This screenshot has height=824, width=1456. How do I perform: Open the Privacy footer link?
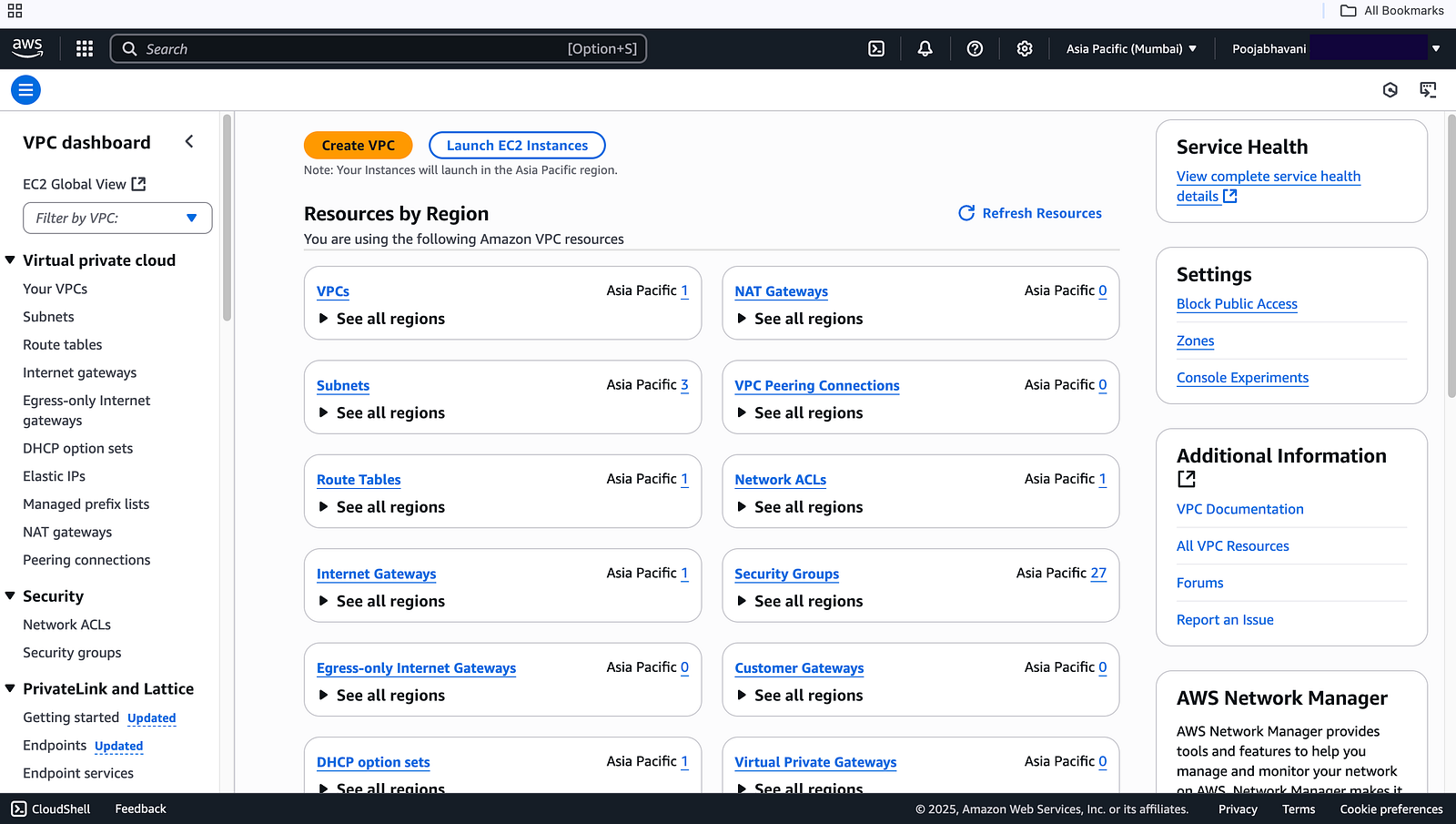(1238, 809)
